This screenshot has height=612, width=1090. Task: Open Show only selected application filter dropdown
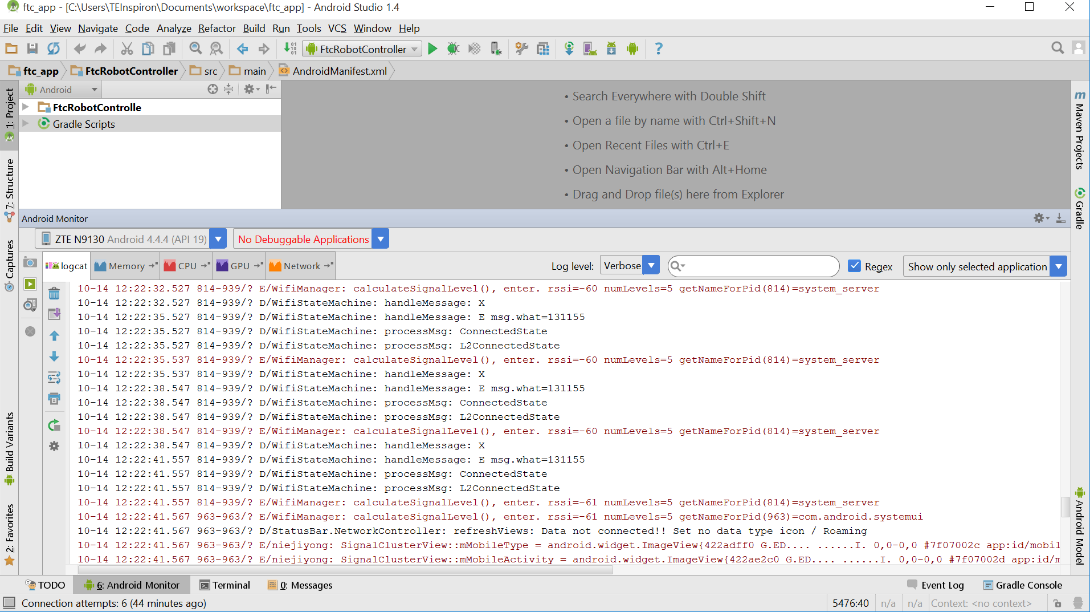click(1058, 266)
